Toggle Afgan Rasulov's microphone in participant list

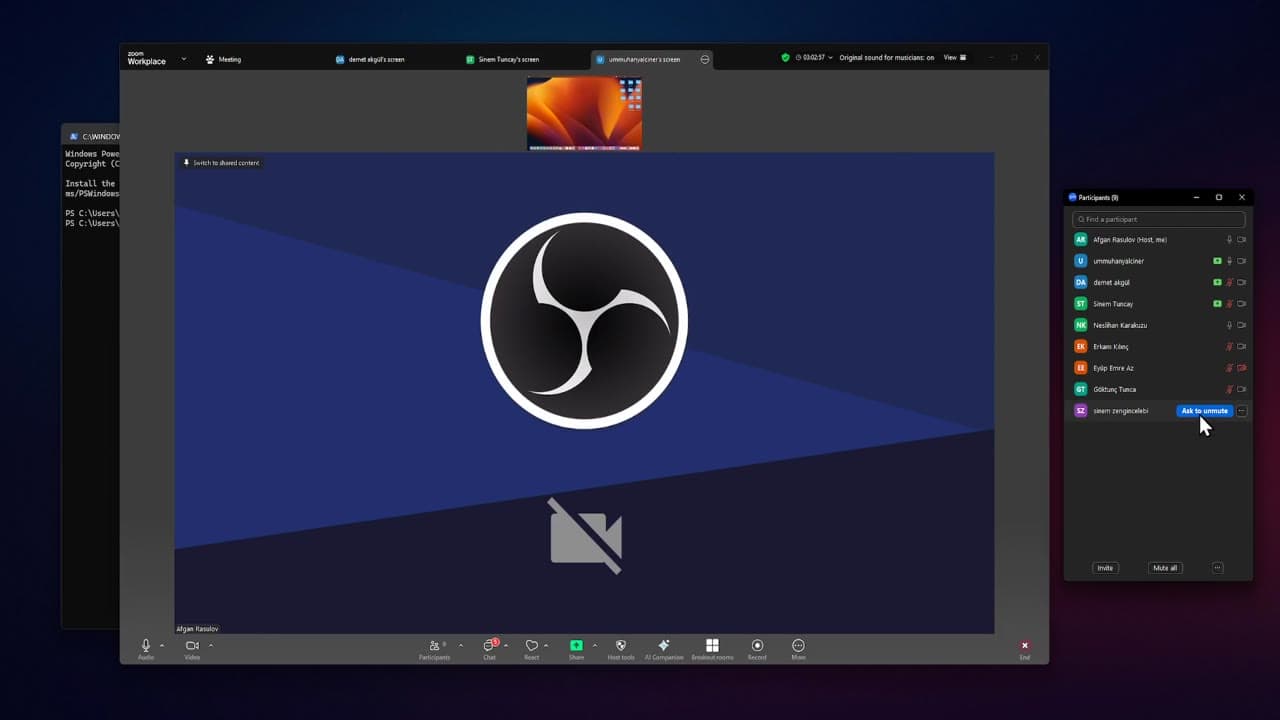tap(1230, 240)
